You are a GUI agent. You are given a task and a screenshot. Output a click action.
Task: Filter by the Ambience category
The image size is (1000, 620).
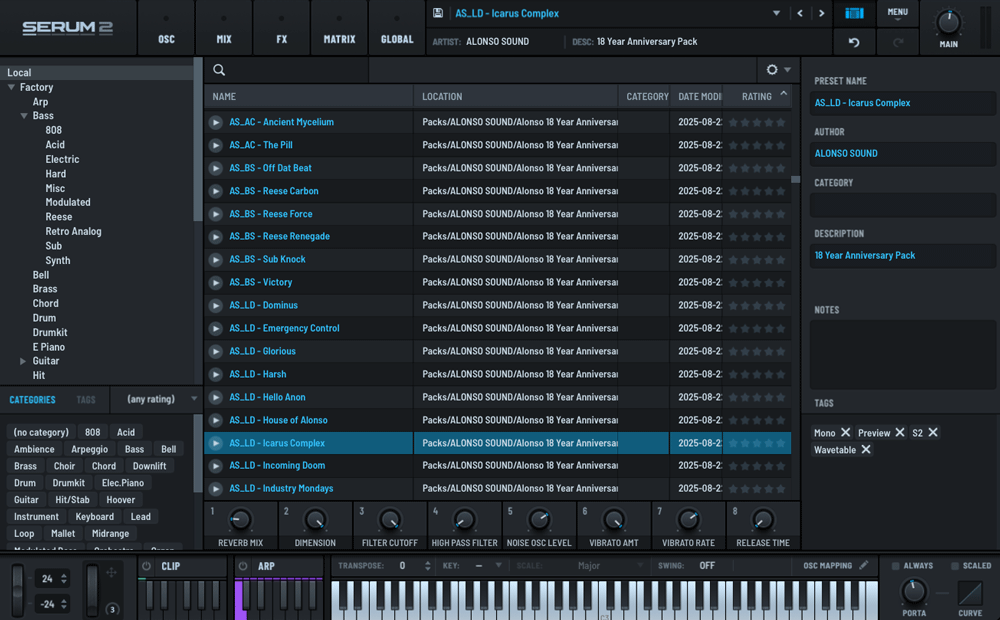(x=34, y=449)
